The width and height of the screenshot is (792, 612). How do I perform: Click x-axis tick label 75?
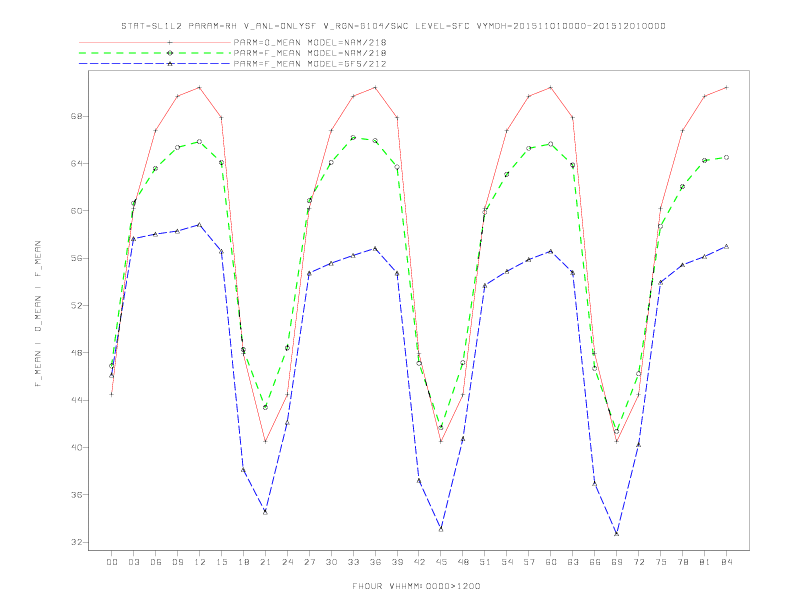tap(661, 562)
